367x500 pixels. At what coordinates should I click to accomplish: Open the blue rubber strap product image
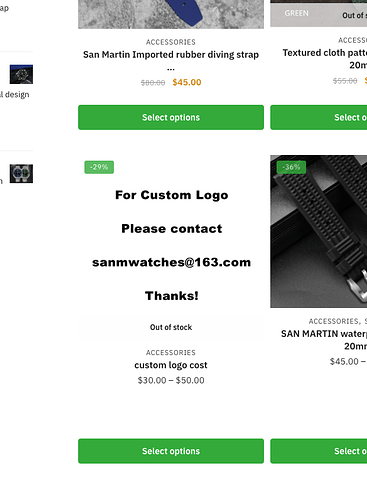[x=171, y=14]
